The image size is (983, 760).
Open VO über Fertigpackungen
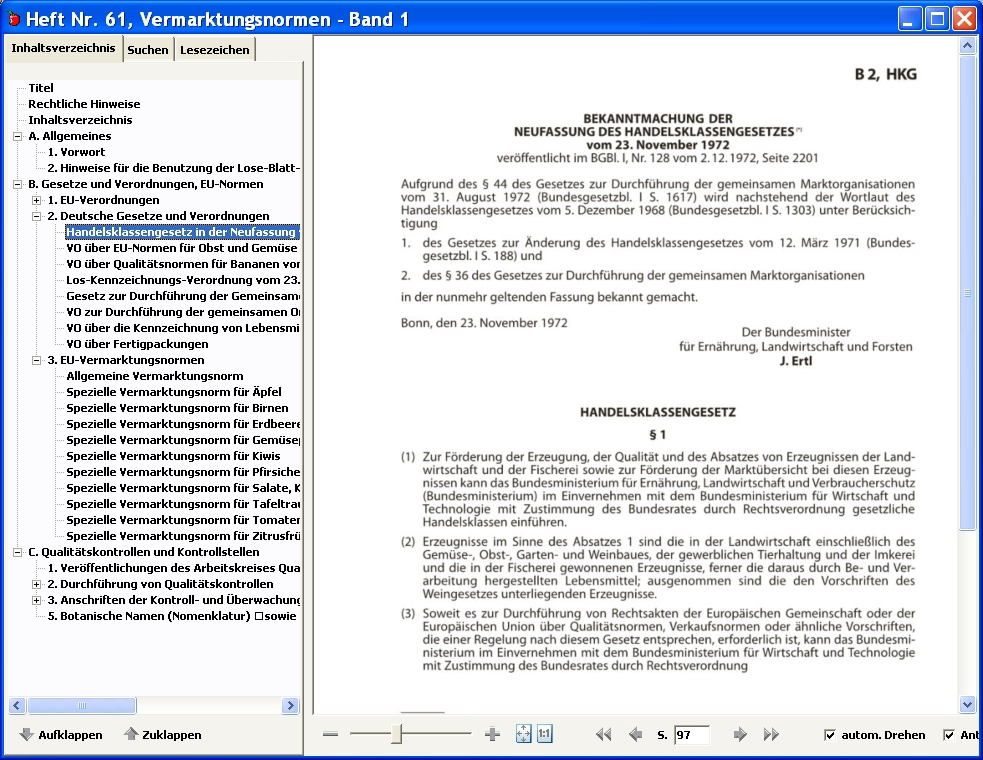coord(137,344)
